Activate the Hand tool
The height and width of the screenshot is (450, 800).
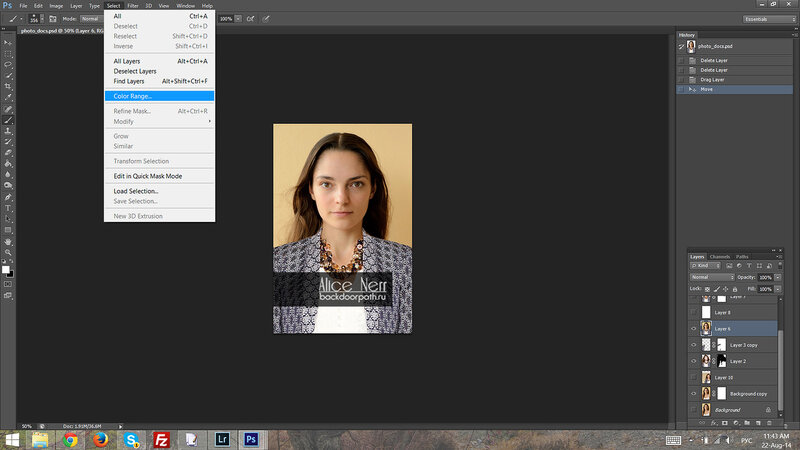tap(8, 241)
